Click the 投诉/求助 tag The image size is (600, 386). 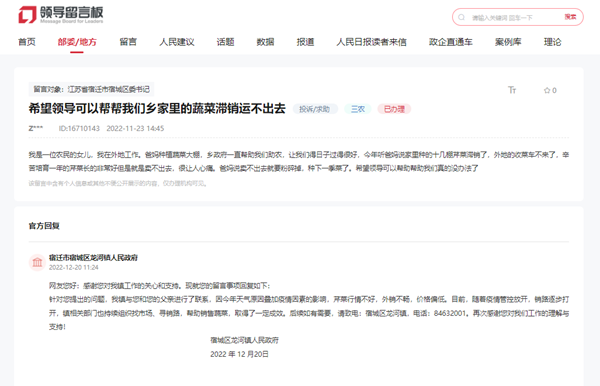pos(315,109)
